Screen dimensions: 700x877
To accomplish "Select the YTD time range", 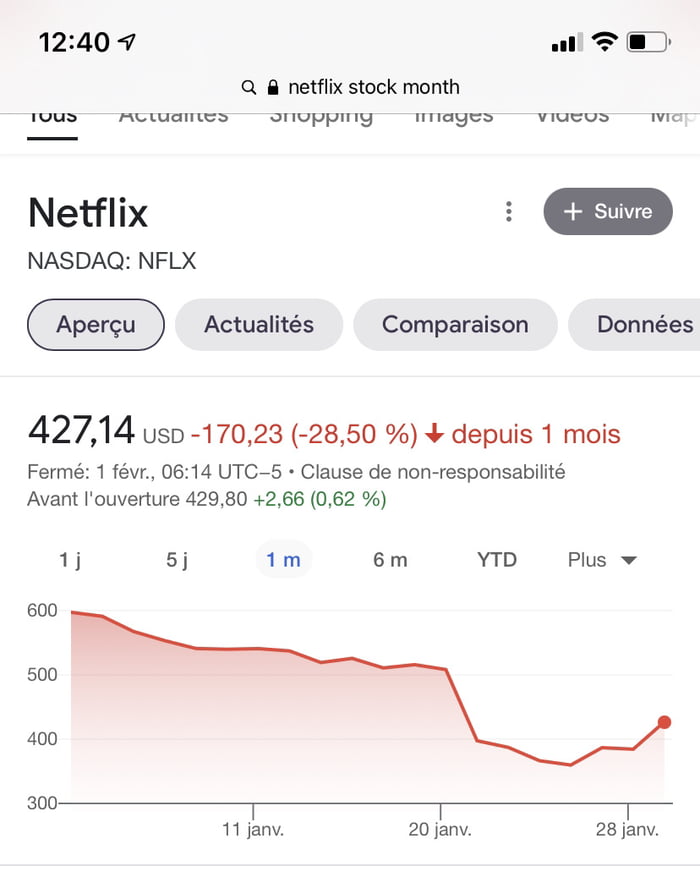I will [x=497, y=560].
